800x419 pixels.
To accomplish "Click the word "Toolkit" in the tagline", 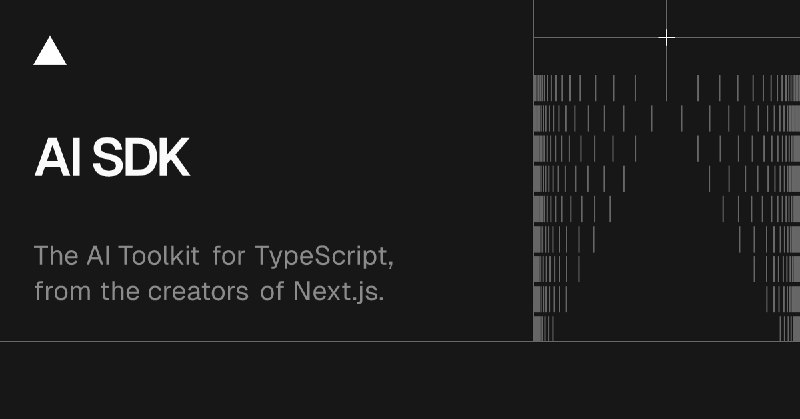I will click(159, 255).
